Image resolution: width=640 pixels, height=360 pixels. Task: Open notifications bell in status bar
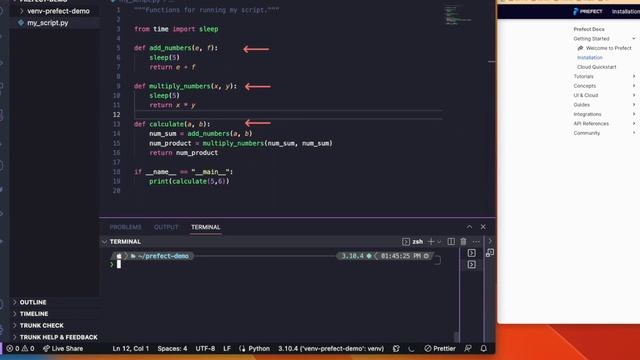pyautogui.click(x=484, y=349)
